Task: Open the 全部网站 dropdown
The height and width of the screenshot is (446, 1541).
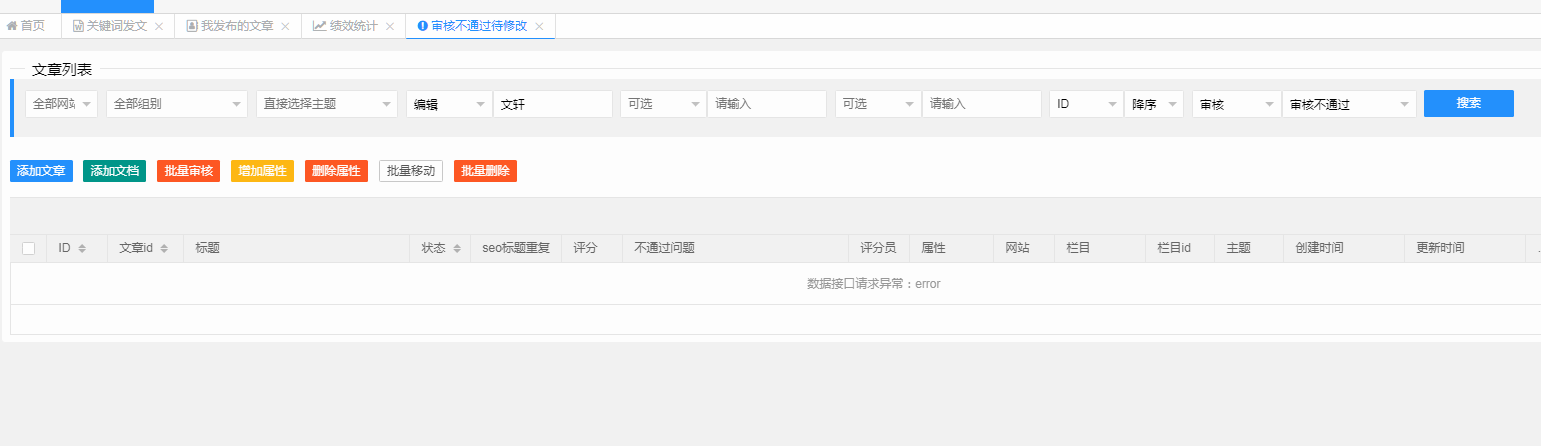Action: [x=61, y=104]
